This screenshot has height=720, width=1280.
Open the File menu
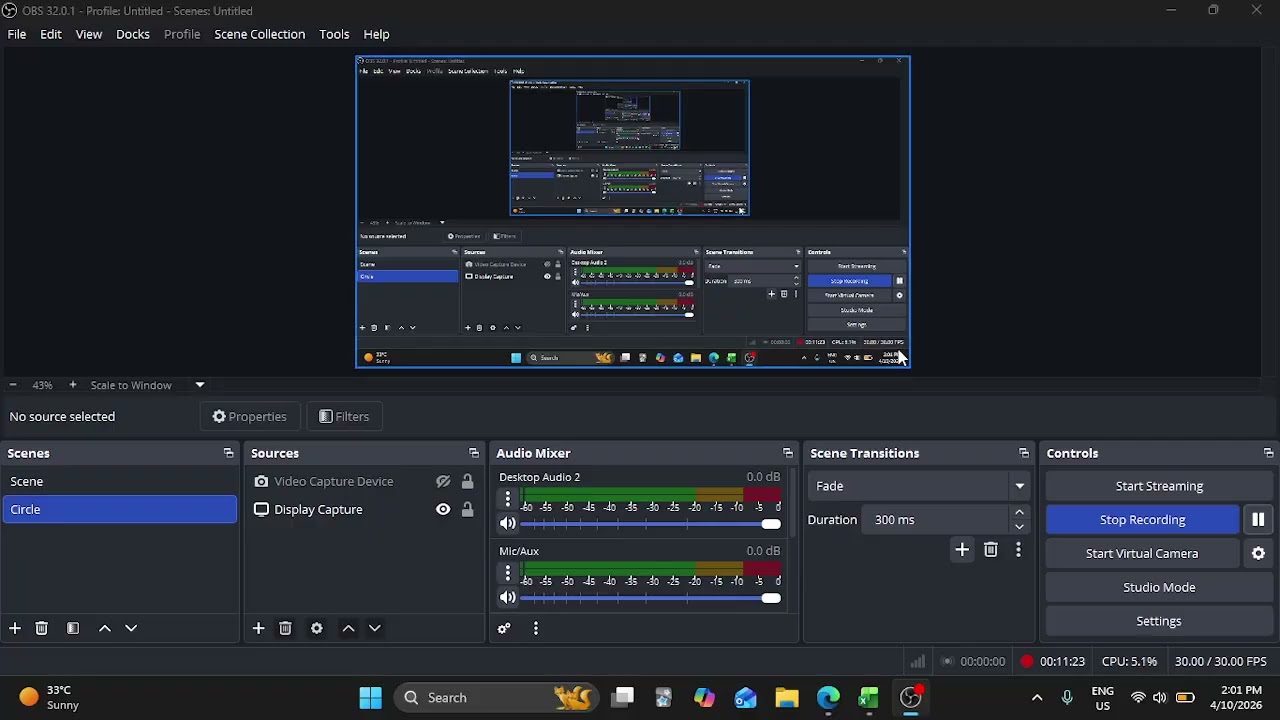click(17, 34)
